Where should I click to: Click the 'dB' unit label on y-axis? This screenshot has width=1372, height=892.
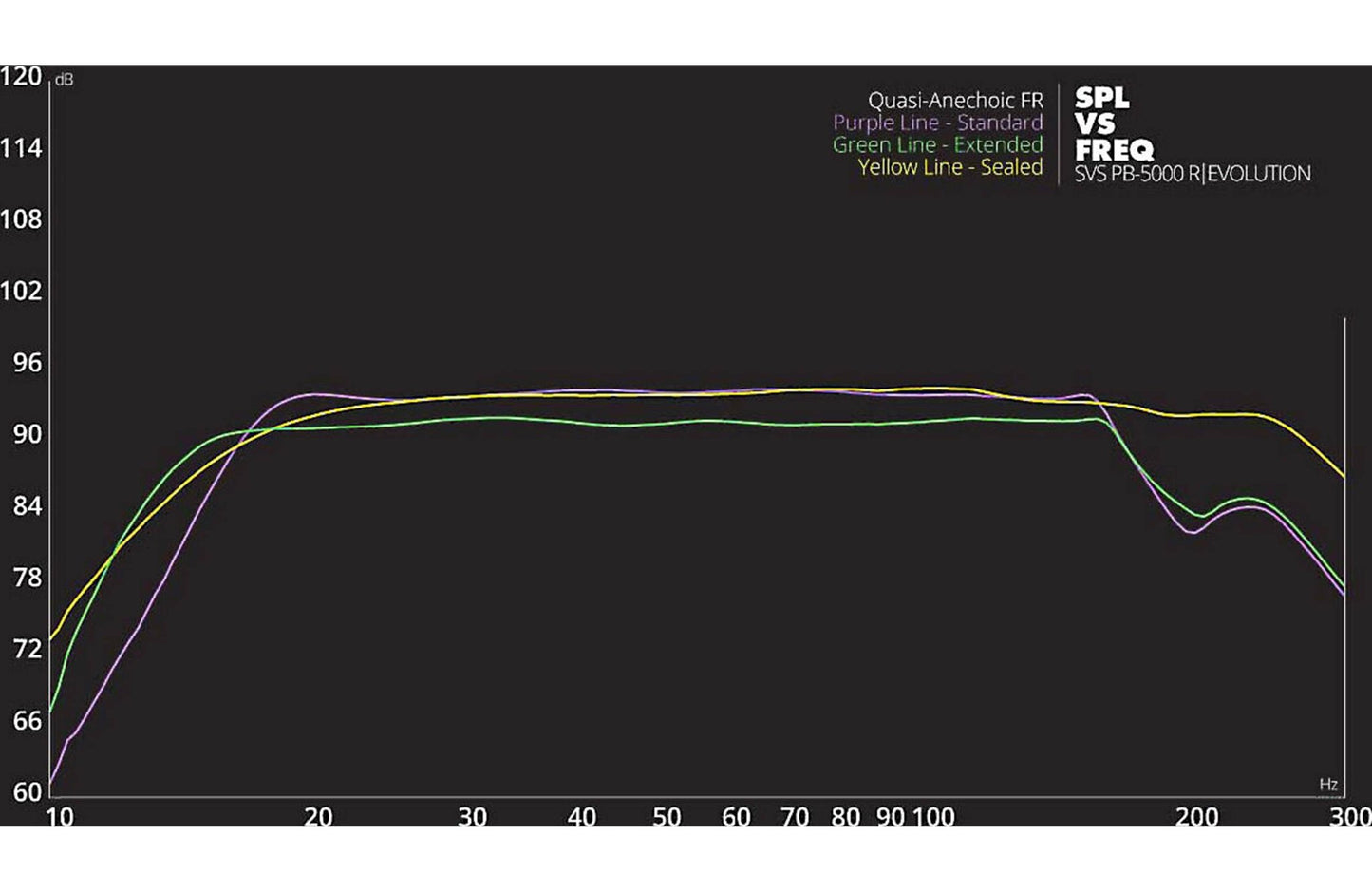click(64, 80)
